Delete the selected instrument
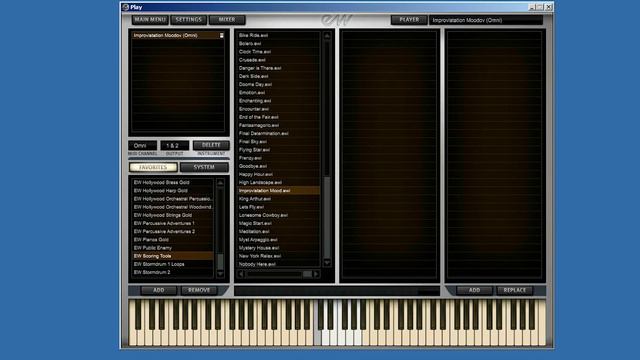640x360 pixels. [x=211, y=145]
